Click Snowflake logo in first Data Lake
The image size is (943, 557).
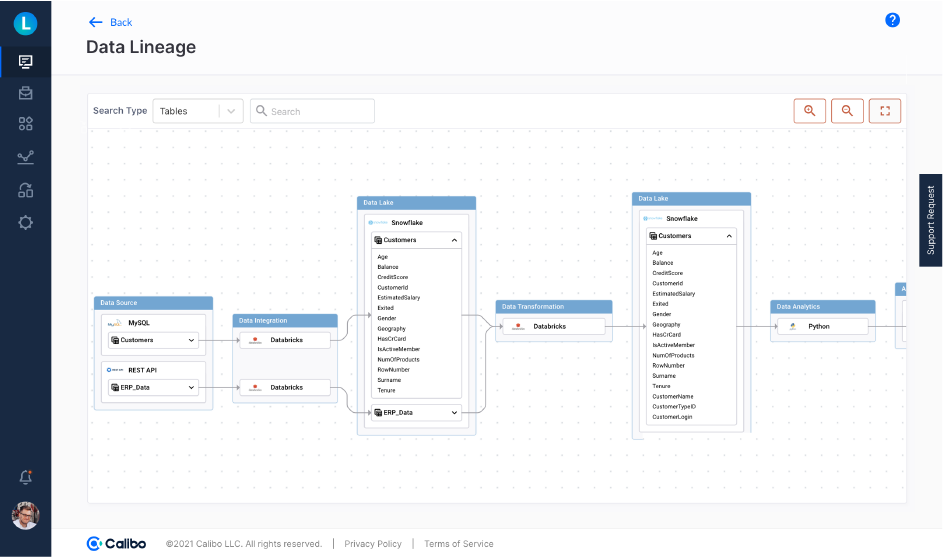[378, 223]
